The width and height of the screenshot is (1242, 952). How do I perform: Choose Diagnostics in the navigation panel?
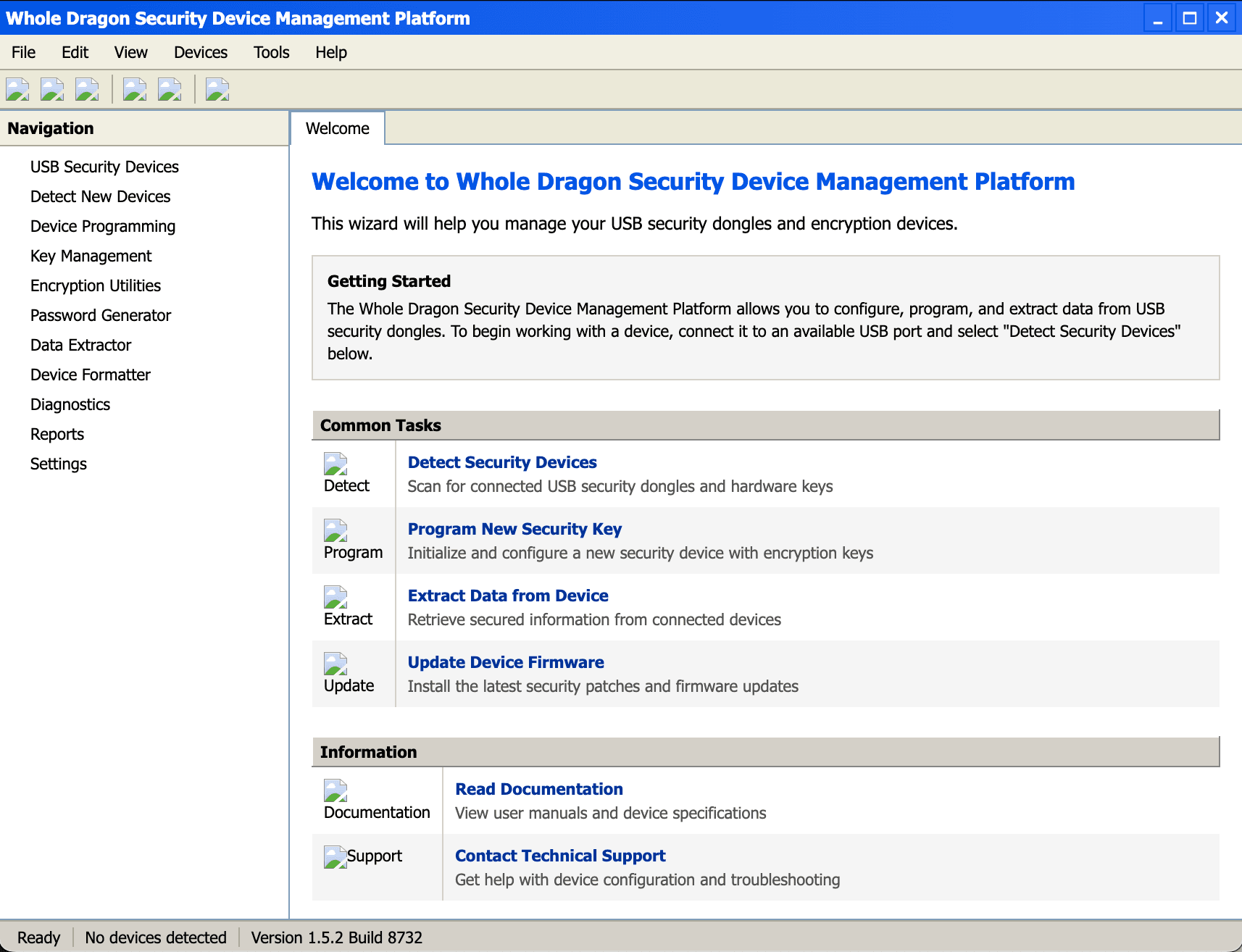(x=70, y=404)
